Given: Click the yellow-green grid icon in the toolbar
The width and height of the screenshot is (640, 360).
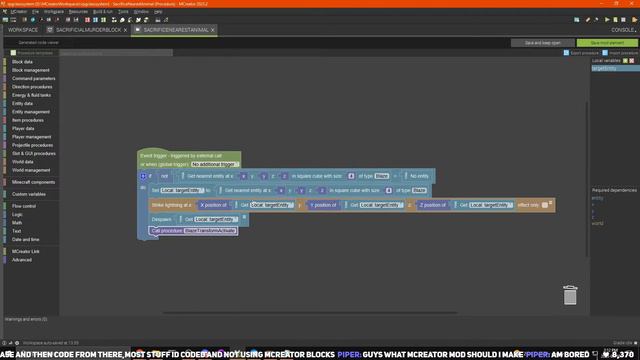Looking at the screenshot, I should [x=103, y=20].
